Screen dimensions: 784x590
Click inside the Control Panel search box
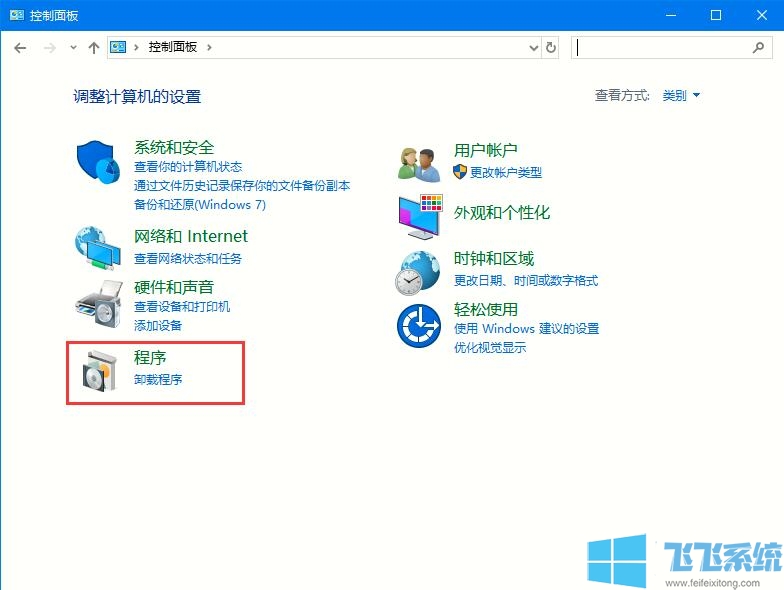(660, 47)
